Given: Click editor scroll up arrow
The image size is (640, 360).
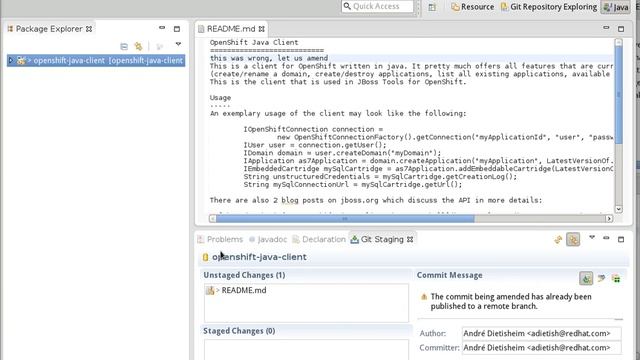Looking at the screenshot, I should click(618, 42).
